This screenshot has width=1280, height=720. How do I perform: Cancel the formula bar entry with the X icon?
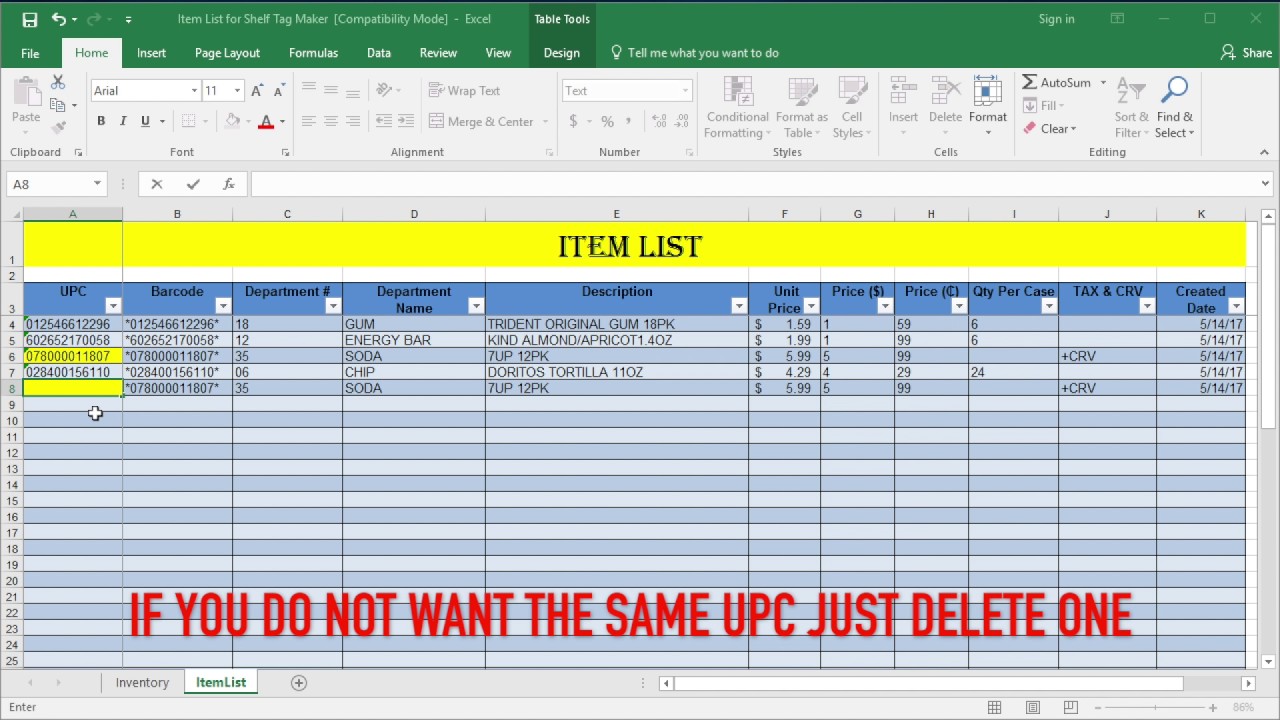click(156, 184)
